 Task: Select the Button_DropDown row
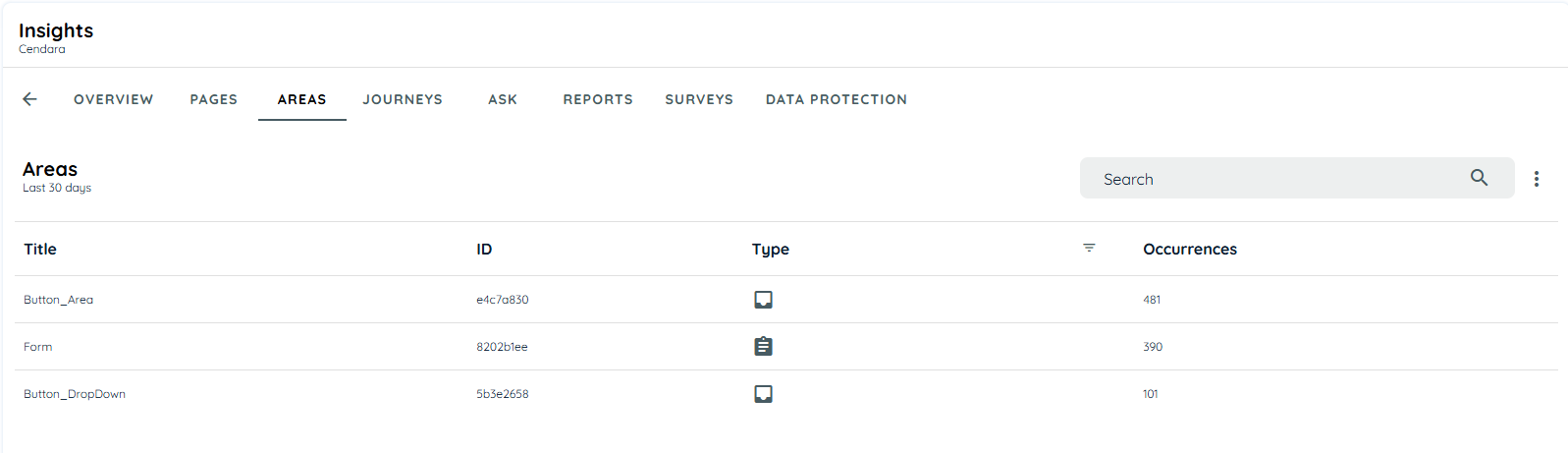[x=785, y=394]
